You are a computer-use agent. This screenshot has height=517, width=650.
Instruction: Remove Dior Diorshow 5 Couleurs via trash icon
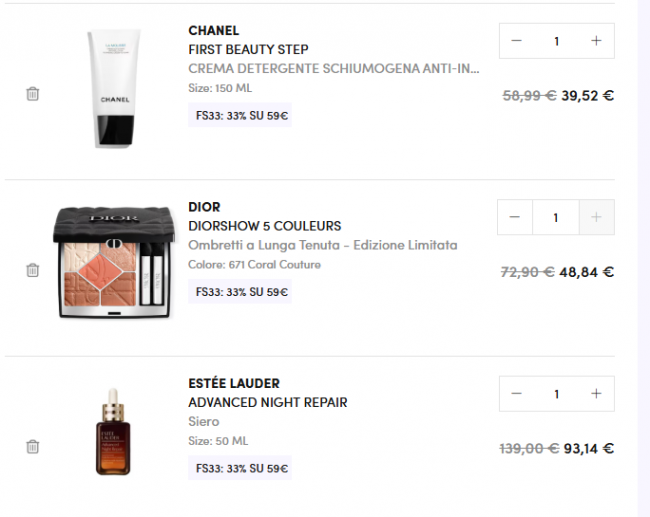[33, 270]
